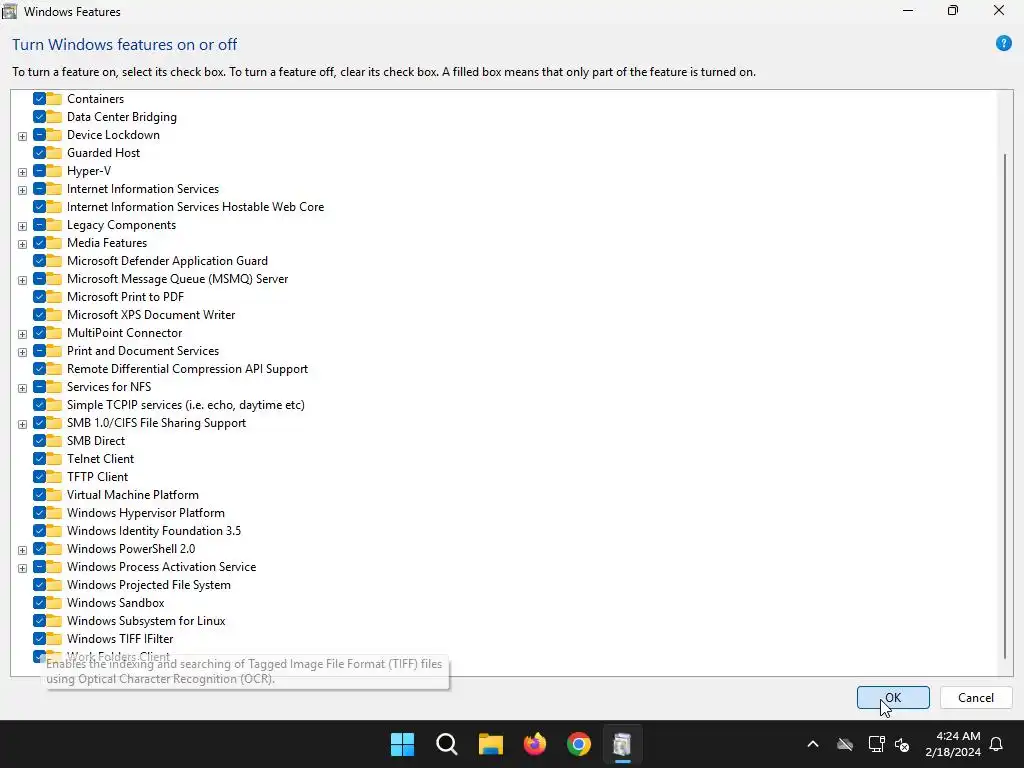
Task: Uncheck the Telnet Client checkbox
Action: click(39, 459)
